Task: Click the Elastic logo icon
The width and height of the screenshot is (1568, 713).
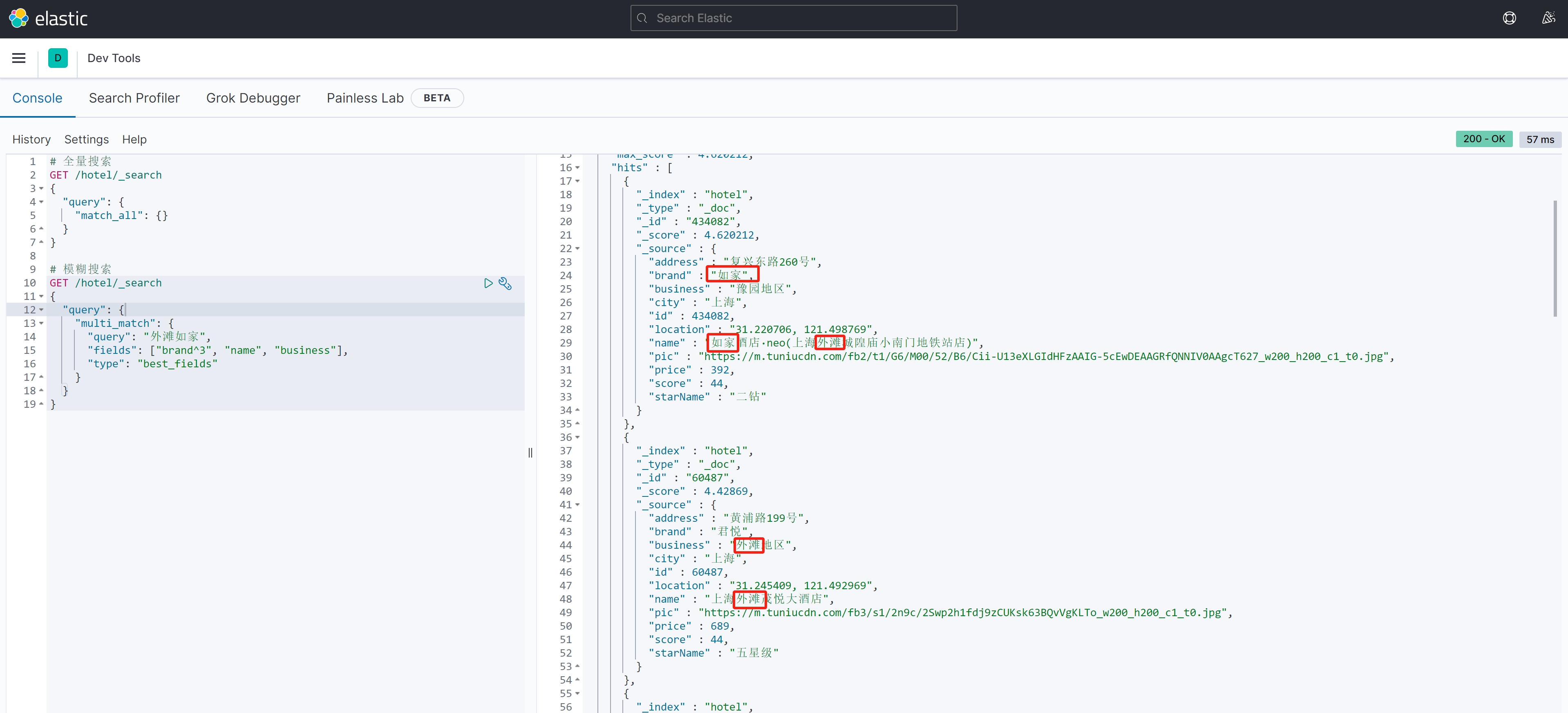Action: [x=18, y=18]
